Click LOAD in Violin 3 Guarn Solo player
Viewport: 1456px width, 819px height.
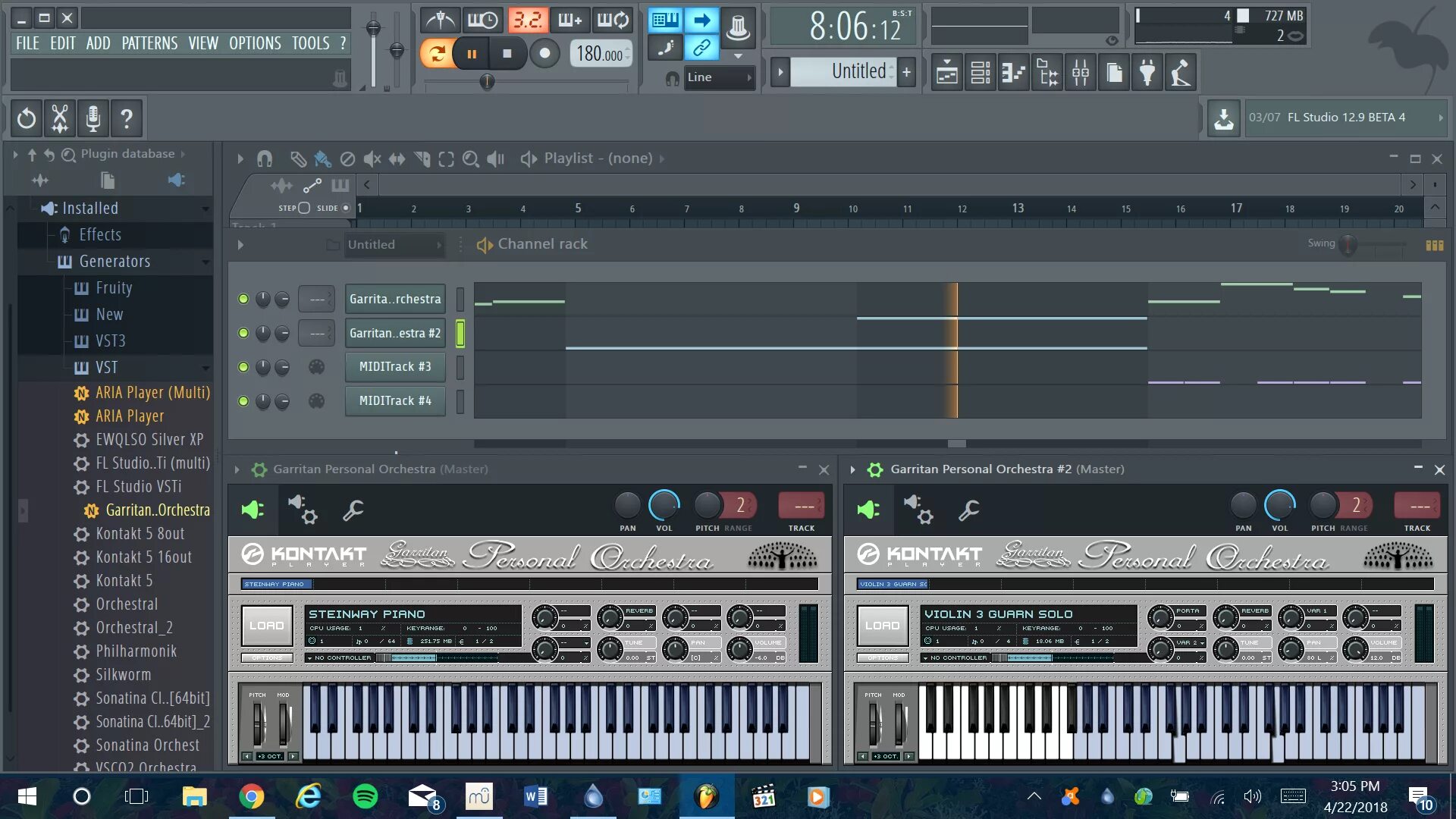(x=883, y=626)
